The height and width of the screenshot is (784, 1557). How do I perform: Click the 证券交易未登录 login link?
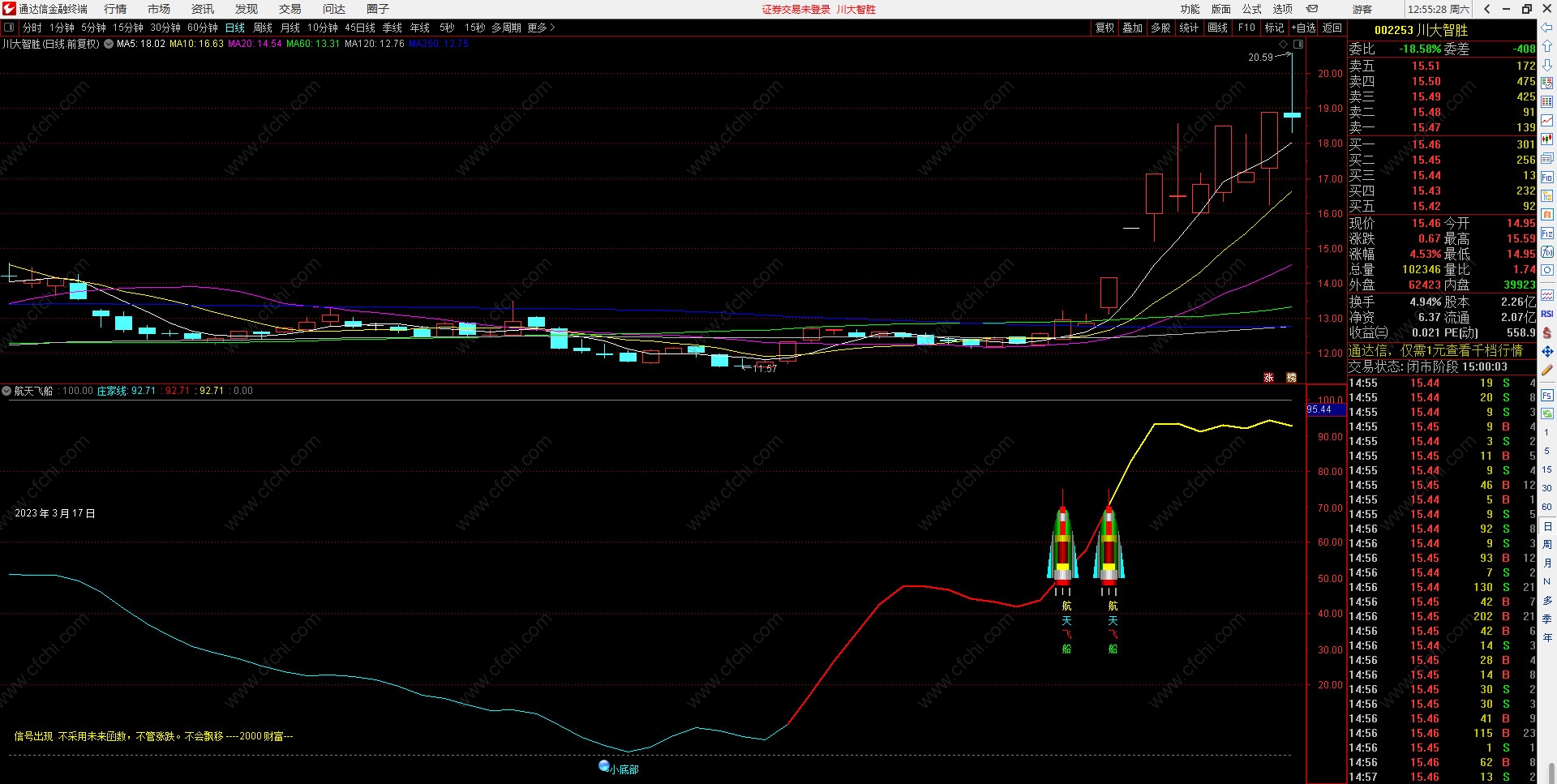(796, 9)
